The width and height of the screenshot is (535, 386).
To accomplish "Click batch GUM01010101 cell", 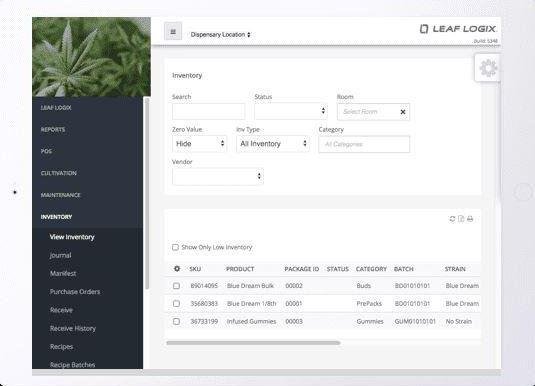I will click(x=415, y=321).
